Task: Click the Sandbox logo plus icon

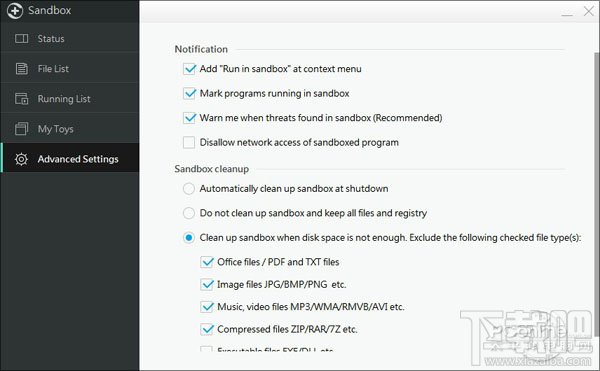Action: click(x=15, y=10)
